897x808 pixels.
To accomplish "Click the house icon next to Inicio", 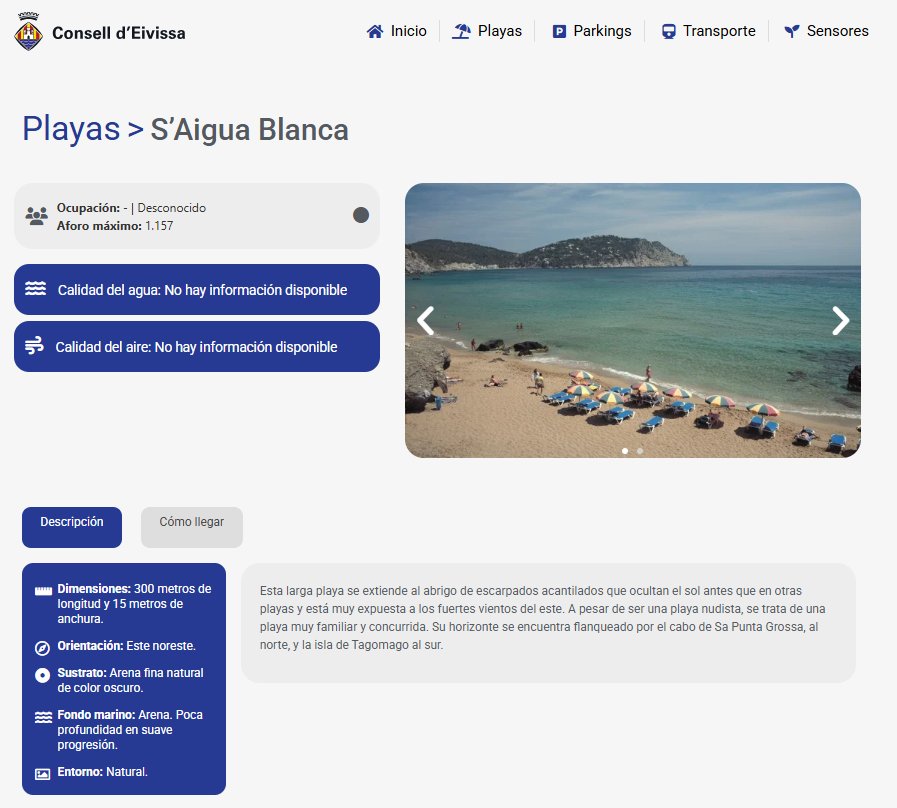I will pos(375,31).
